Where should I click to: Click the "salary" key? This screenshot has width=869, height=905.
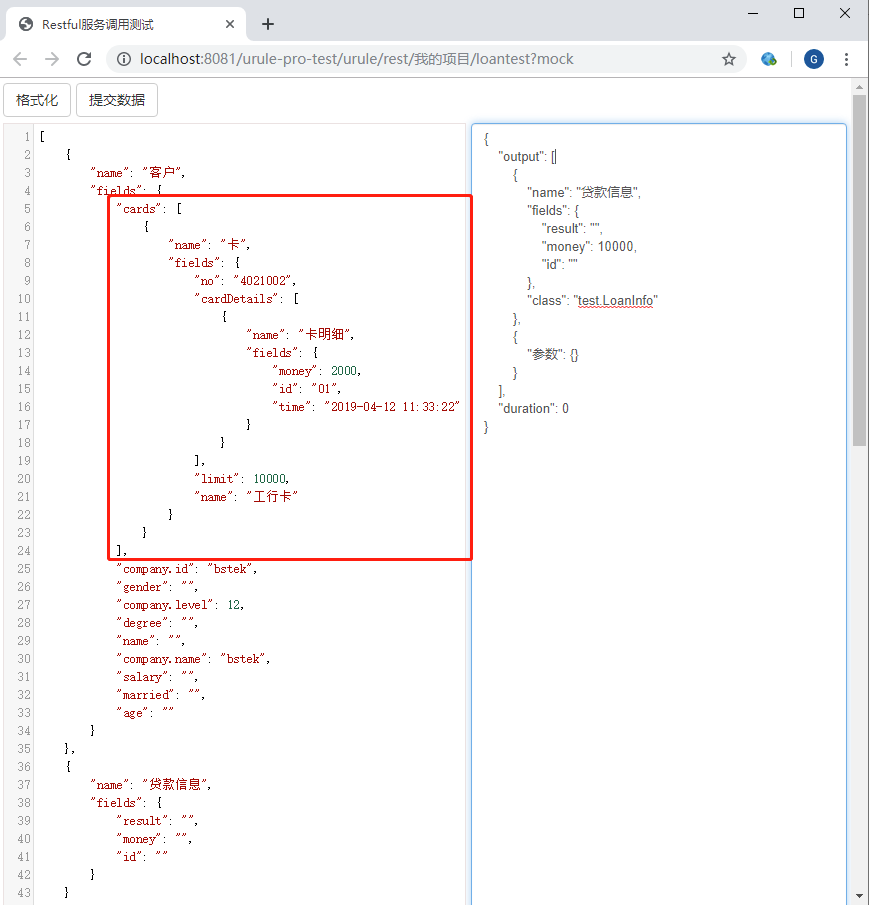click(x=142, y=677)
